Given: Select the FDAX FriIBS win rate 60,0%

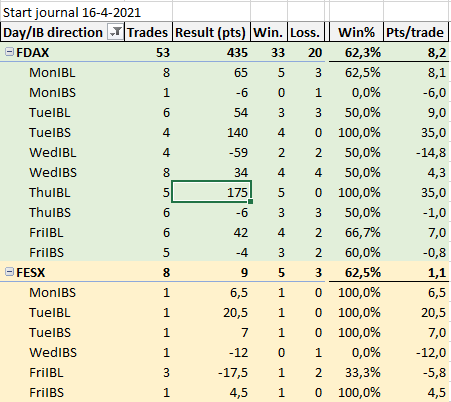Looking at the screenshot, I should point(363,252).
